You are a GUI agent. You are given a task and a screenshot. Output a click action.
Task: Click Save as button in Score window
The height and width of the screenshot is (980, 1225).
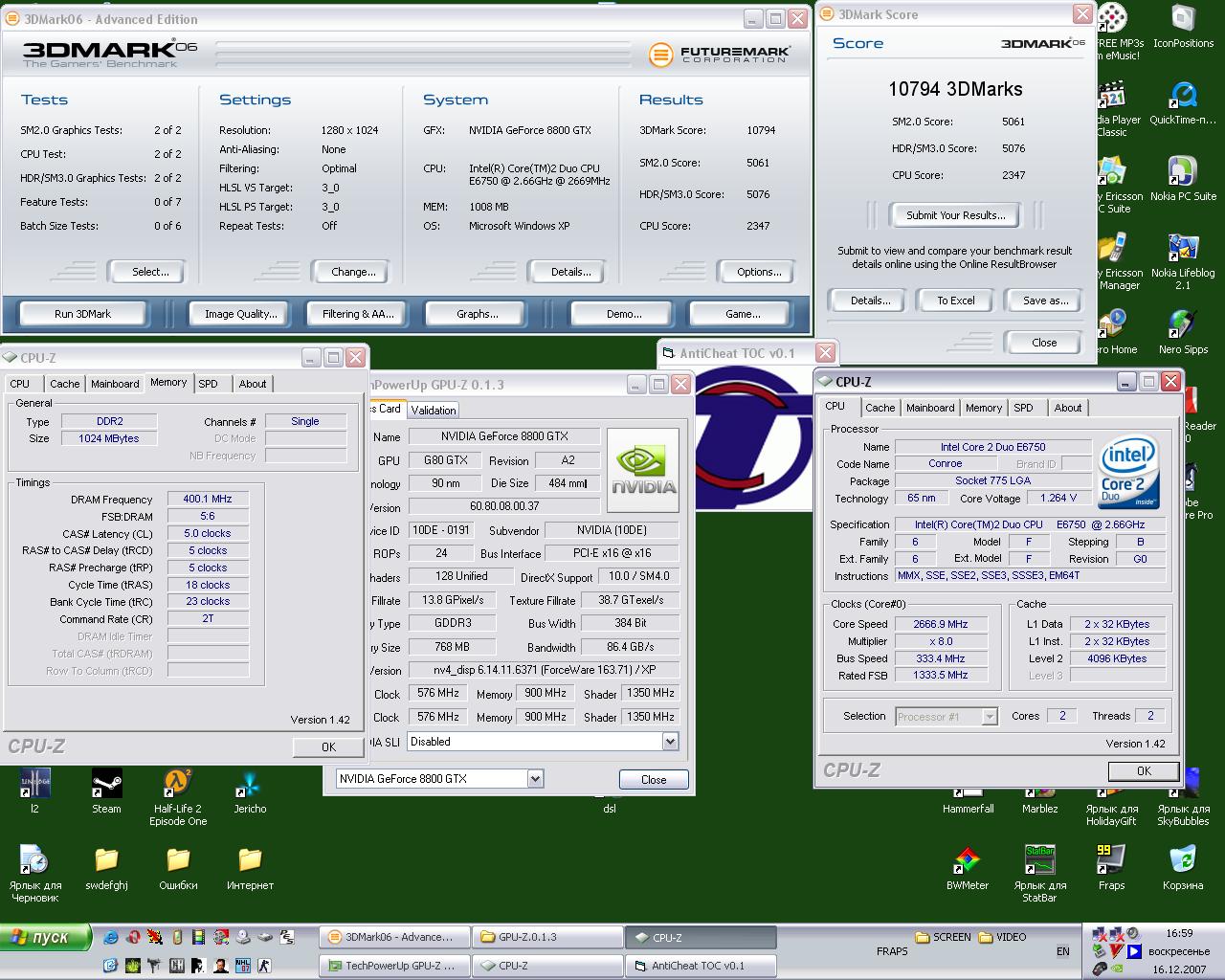click(x=1046, y=301)
